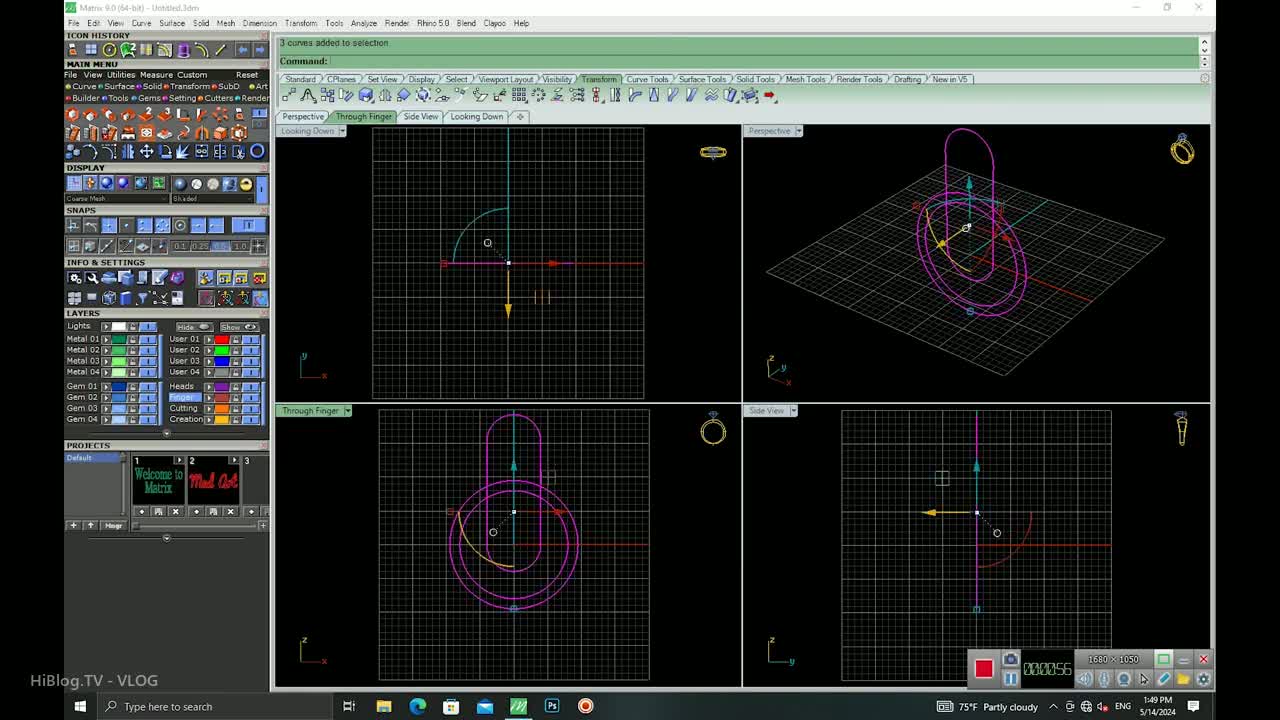1280x720 pixels.
Task: Click the four-arrow Move icon in Main Menu
Action: pos(147,151)
